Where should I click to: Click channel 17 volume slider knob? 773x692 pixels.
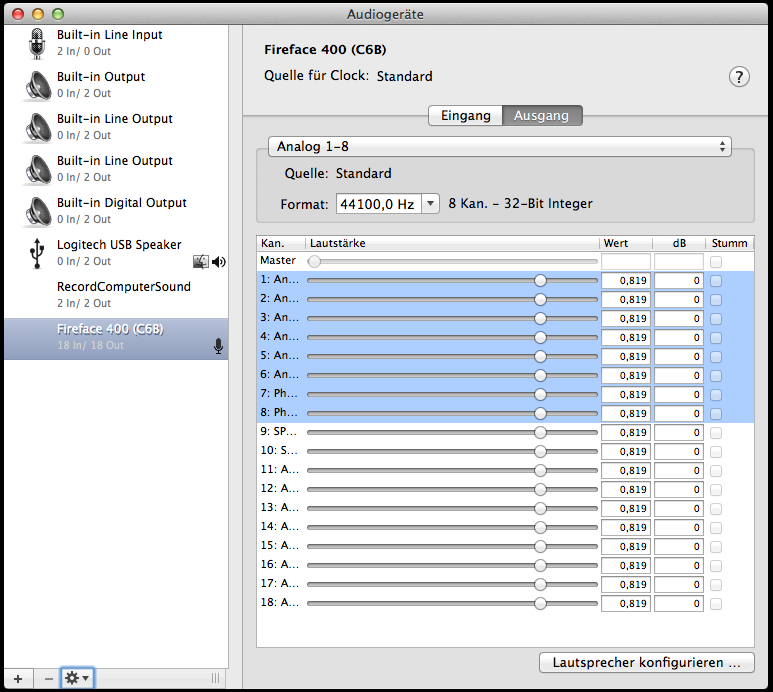tap(540, 585)
